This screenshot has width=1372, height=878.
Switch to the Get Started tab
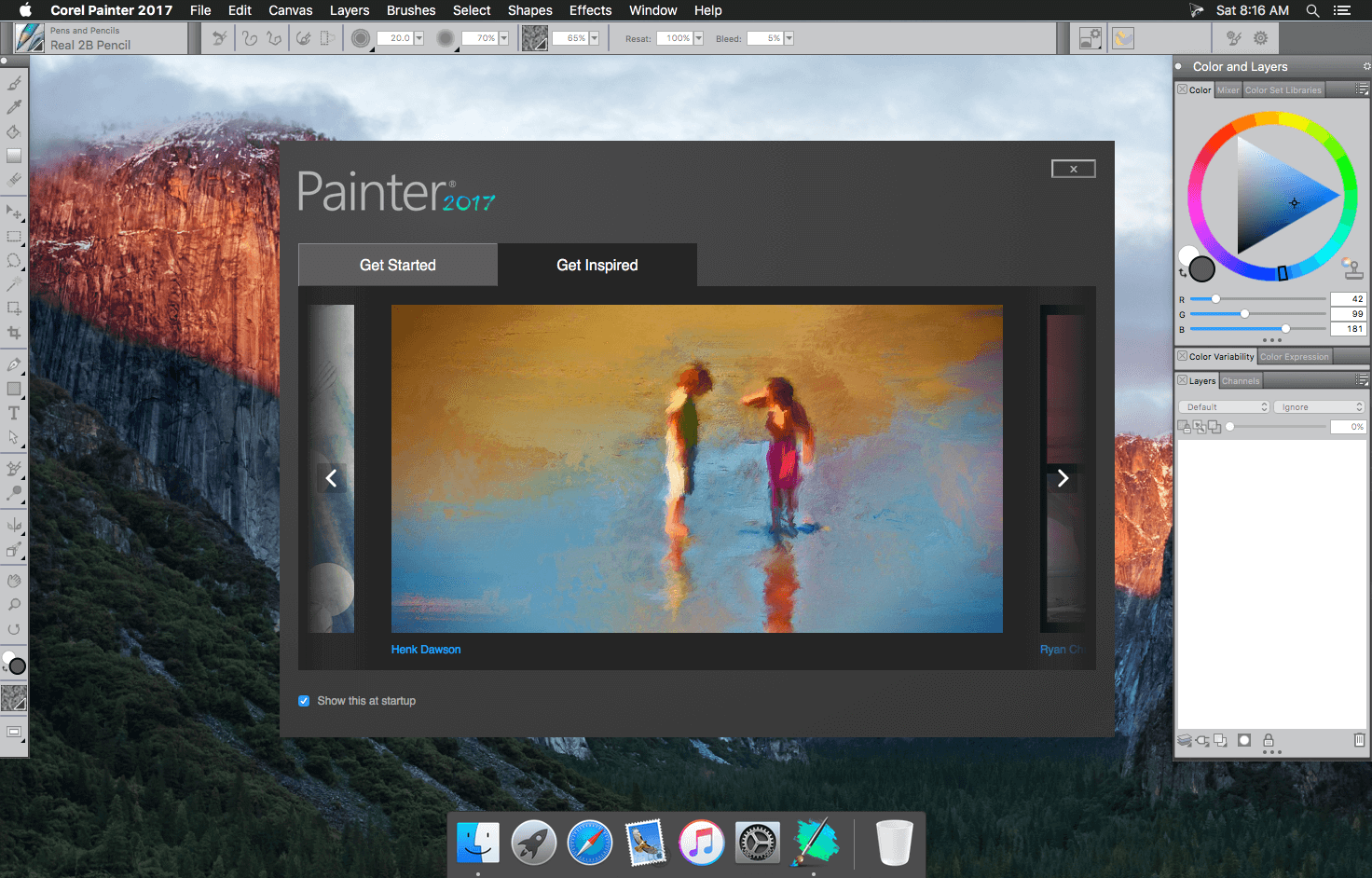[x=398, y=265]
